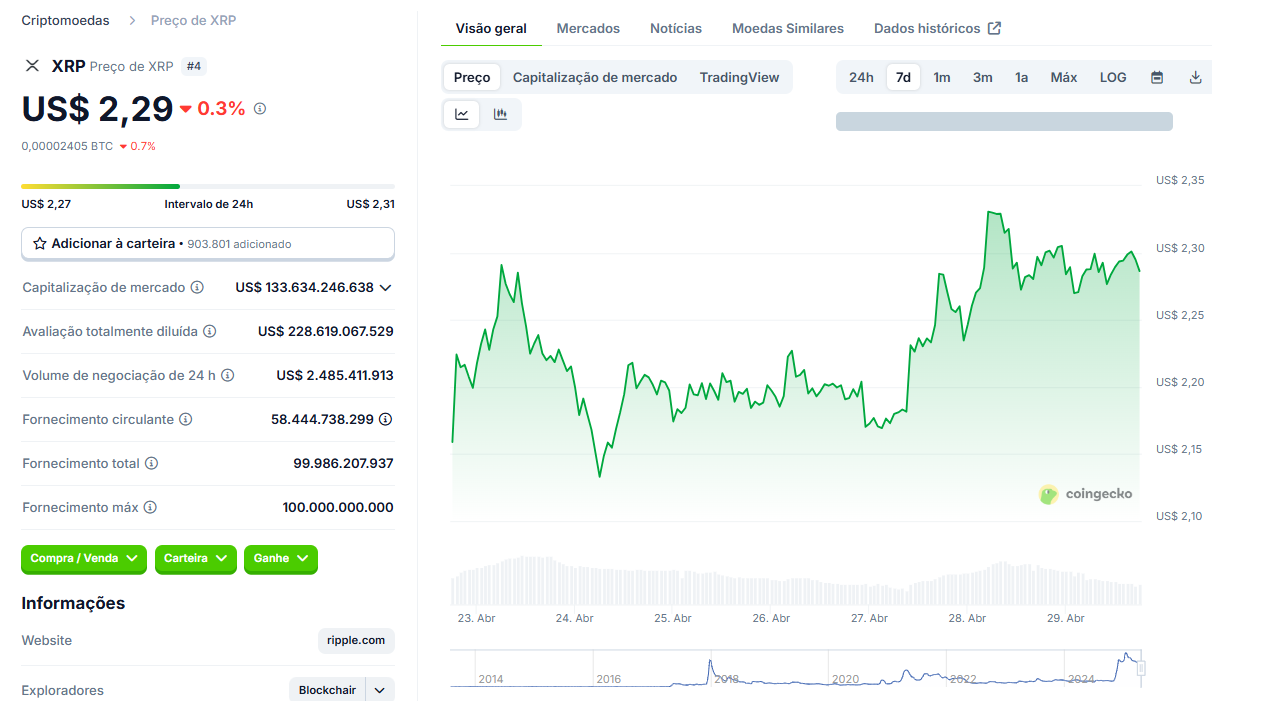Image resolution: width=1264 pixels, height=701 pixels.
Task: Open the calendar date range picker
Action: coord(1157,77)
